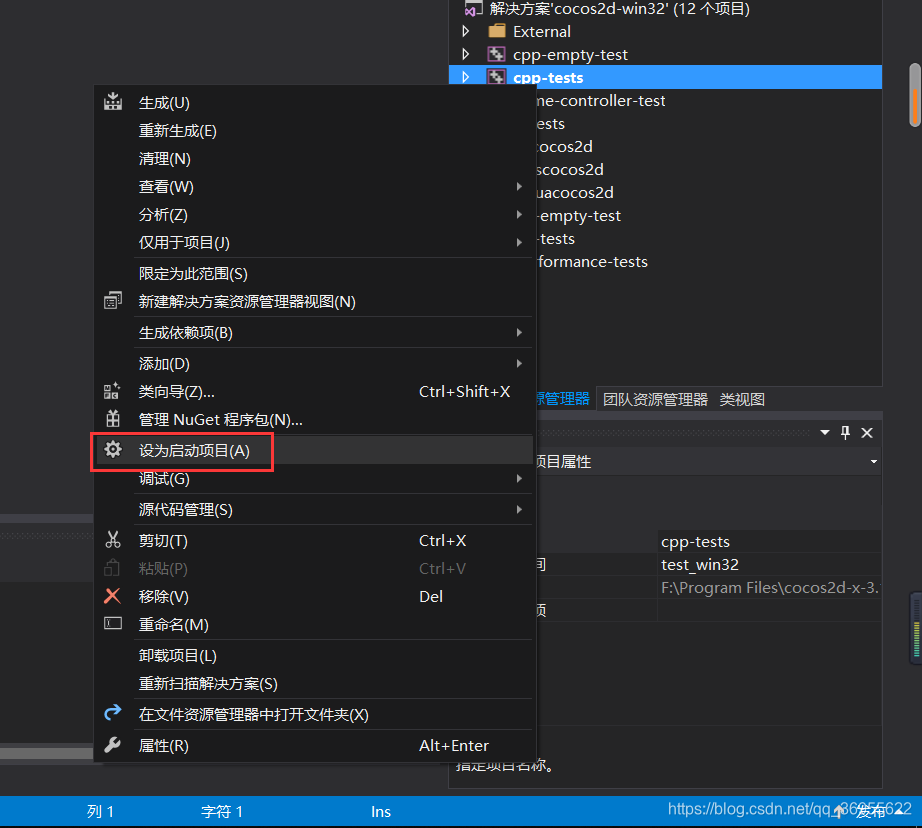Screen dimensions: 922x828
Task: Click the gear icon for 设为启动项目
Action: (x=112, y=450)
